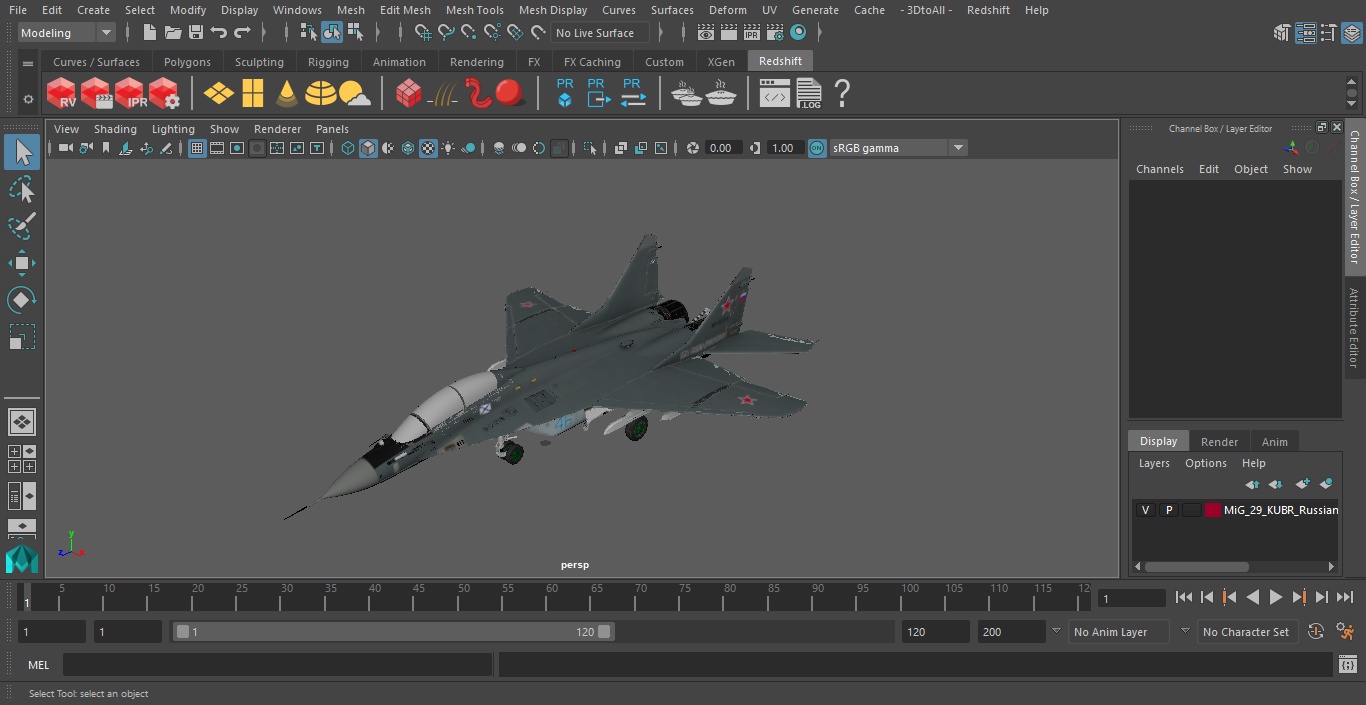
Task: Switch to the Polygons shelf tab
Action: pyautogui.click(x=187, y=62)
